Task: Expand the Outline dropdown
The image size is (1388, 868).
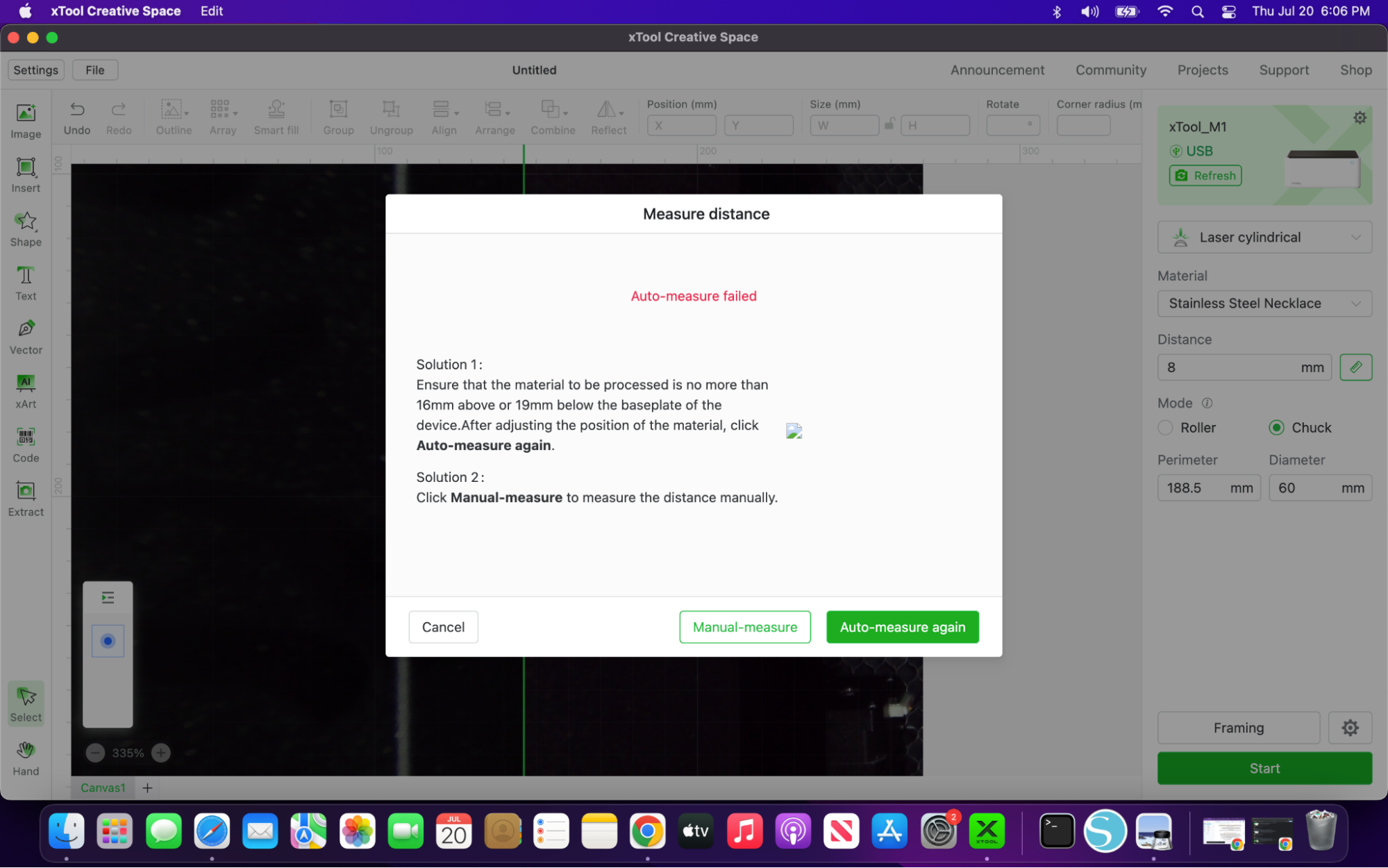Action: 187,113
